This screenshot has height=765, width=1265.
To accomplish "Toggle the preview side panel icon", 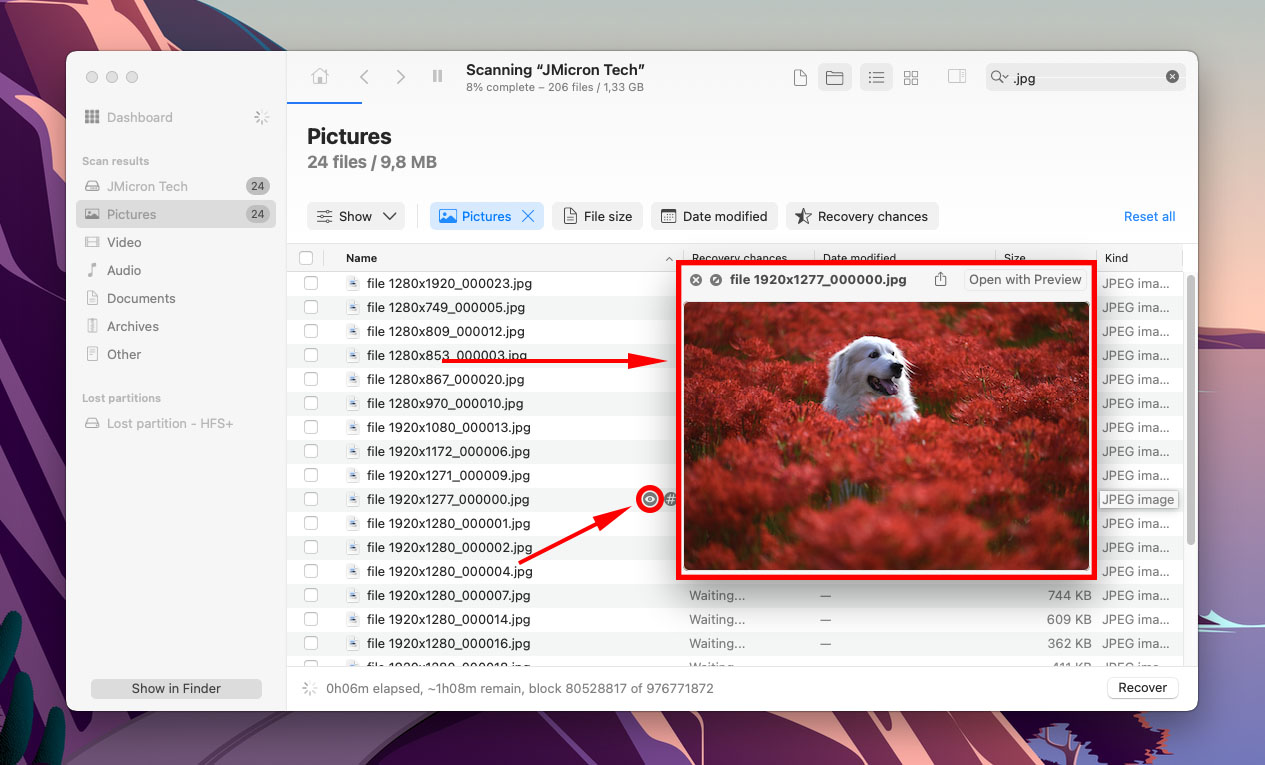I will coord(956,76).
